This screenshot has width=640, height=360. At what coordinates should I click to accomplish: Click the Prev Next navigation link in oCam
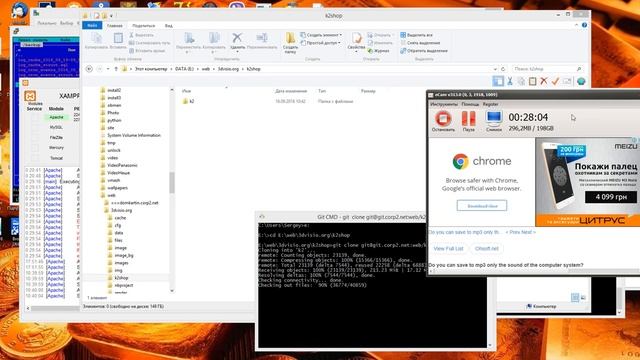point(520,232)
